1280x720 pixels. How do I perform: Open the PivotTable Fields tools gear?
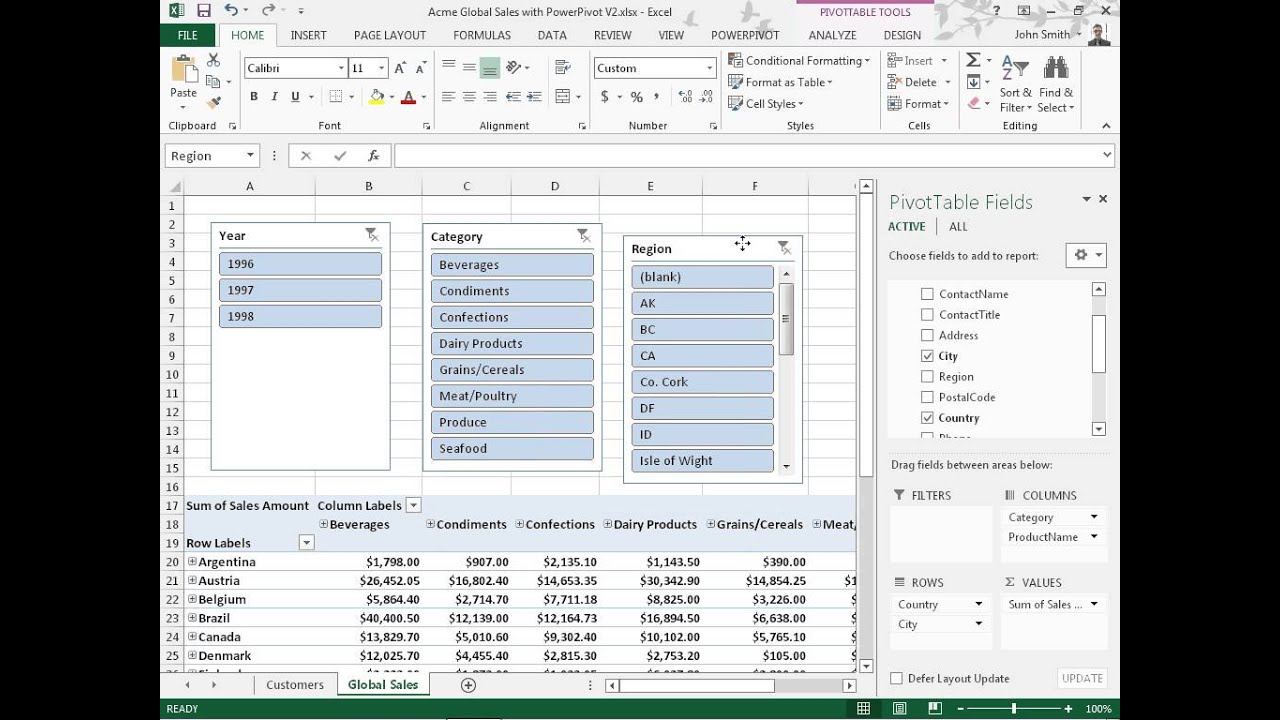click(1086, 255)
